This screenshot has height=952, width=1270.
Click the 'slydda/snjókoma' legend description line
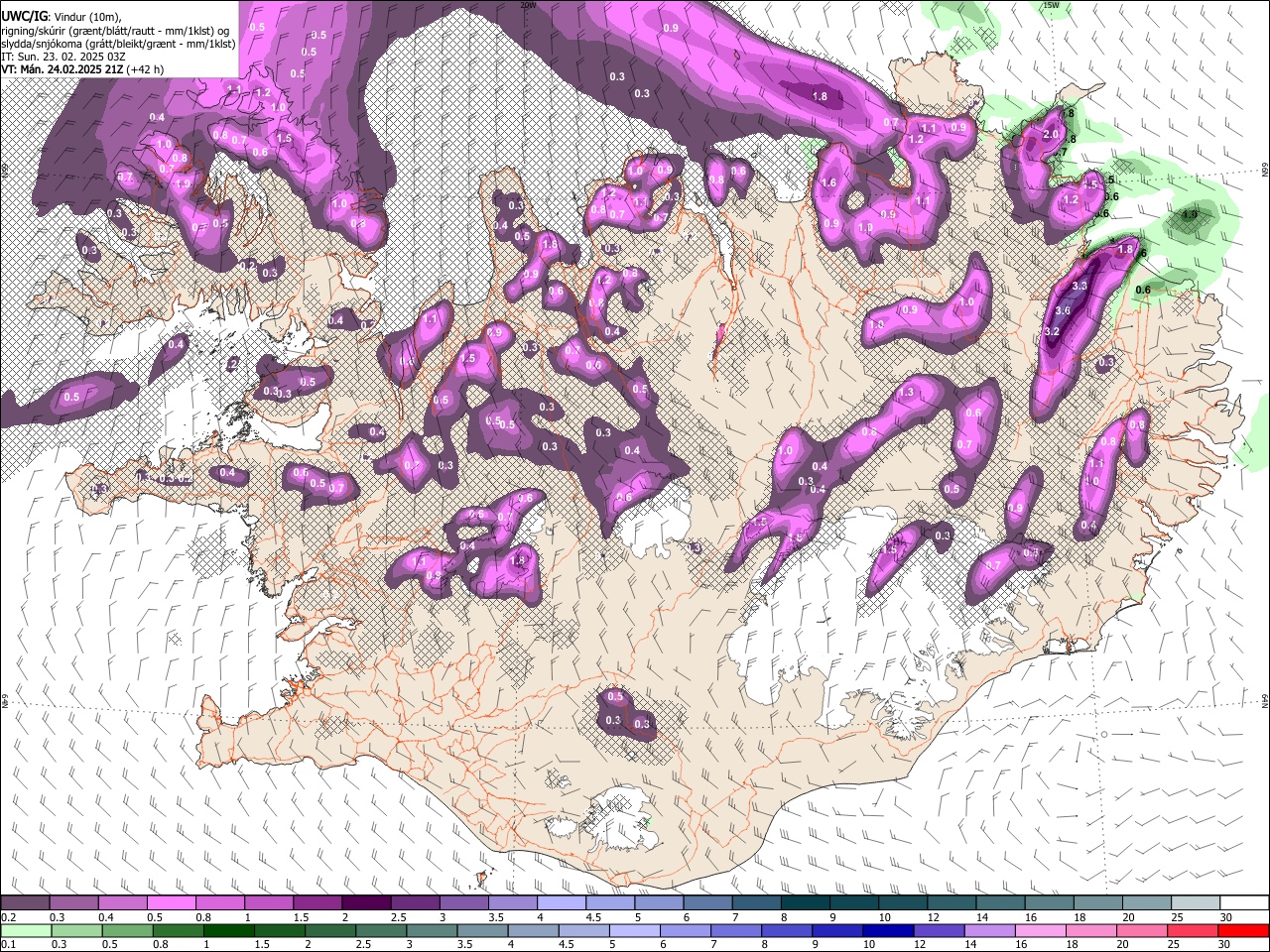(x=118, y=44)
